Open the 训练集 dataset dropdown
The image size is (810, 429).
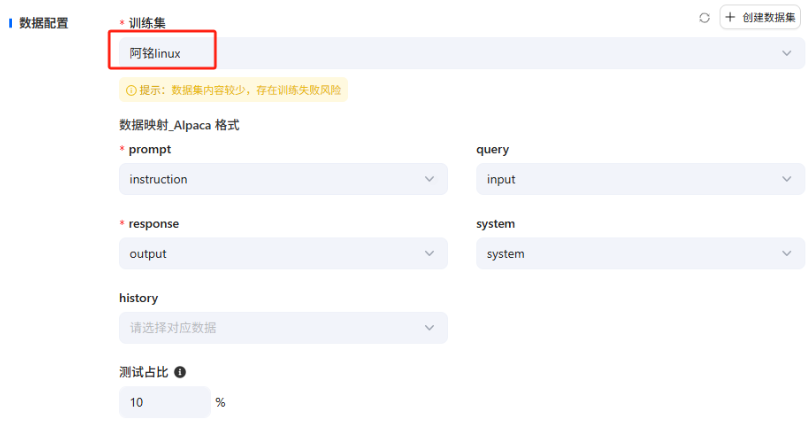click(450, 53)
